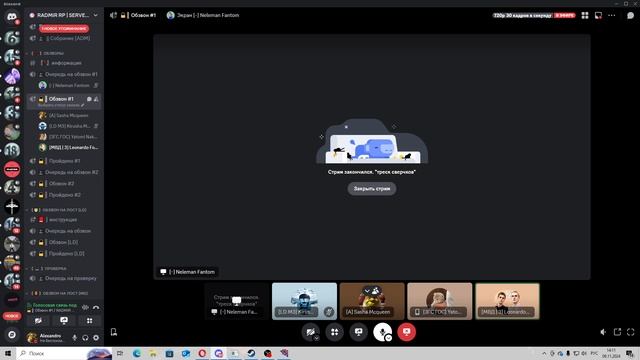Pop out the call window

click(x=617, y=332)
